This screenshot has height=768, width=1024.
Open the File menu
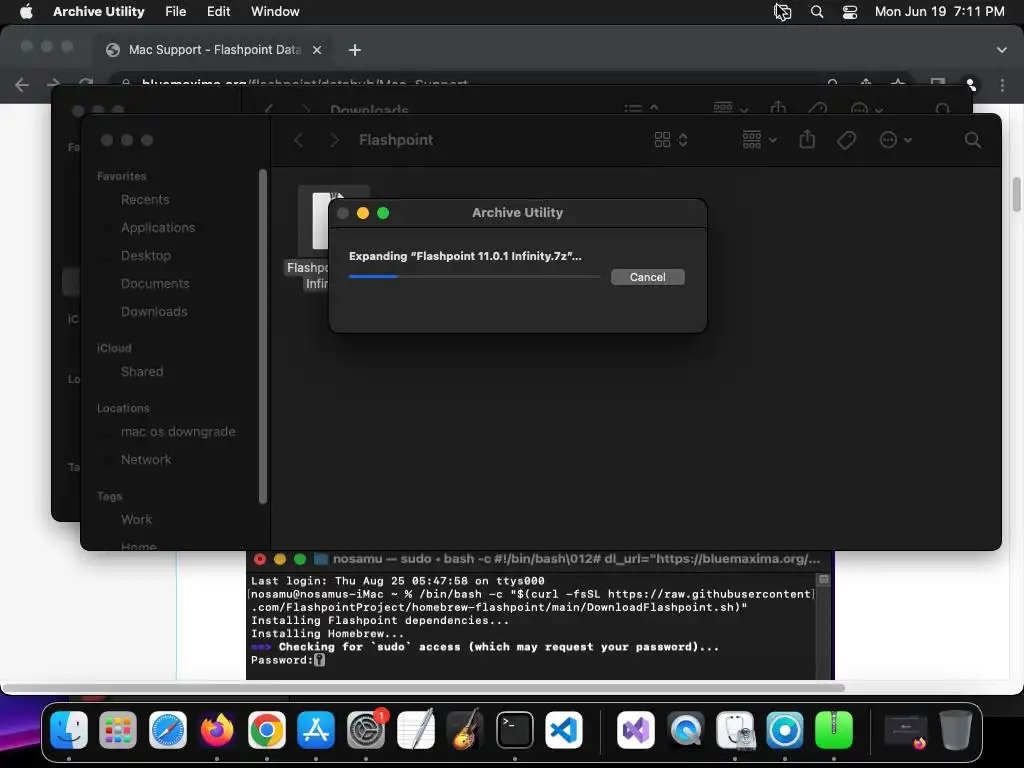point(175,11)
